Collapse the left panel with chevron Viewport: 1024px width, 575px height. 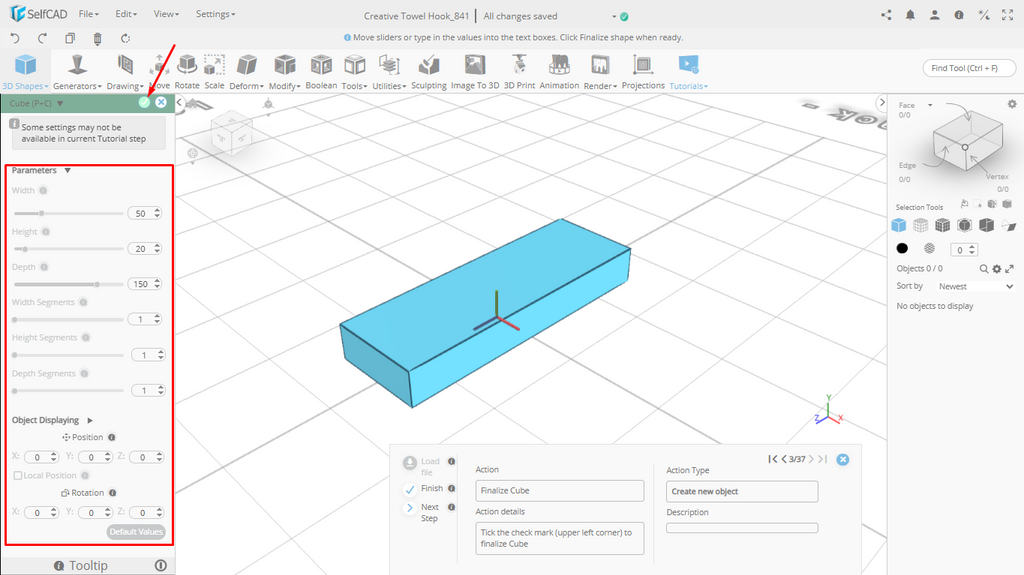180,103
